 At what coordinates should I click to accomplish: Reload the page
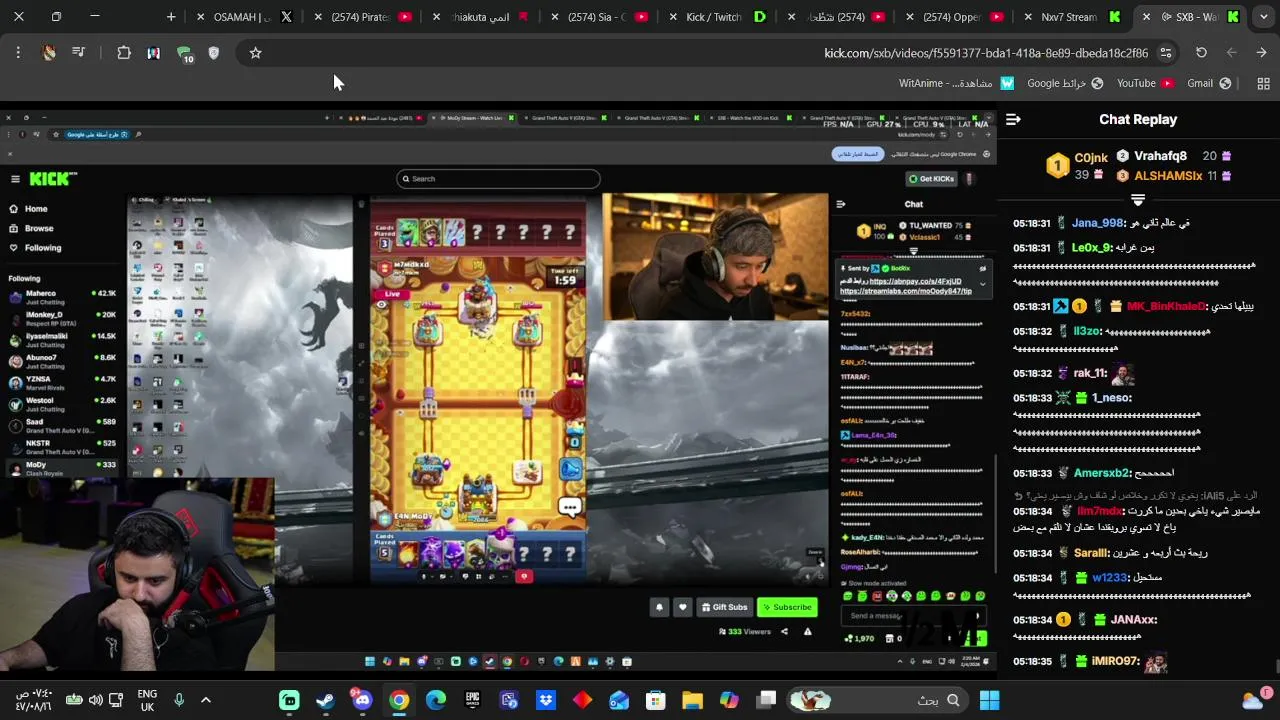coord(1202,53)
